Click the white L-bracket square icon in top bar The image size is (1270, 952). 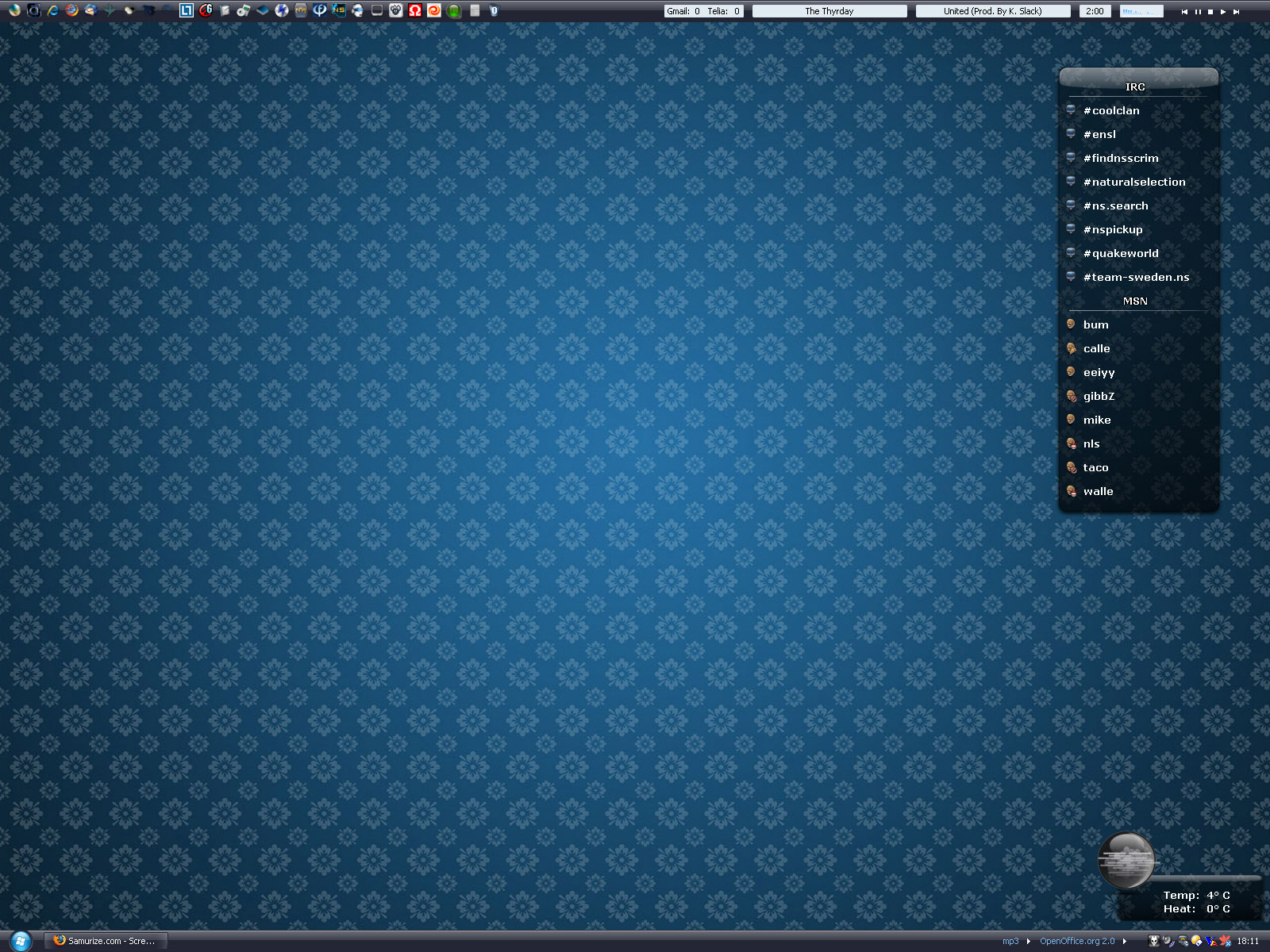[x=186, y=10]
